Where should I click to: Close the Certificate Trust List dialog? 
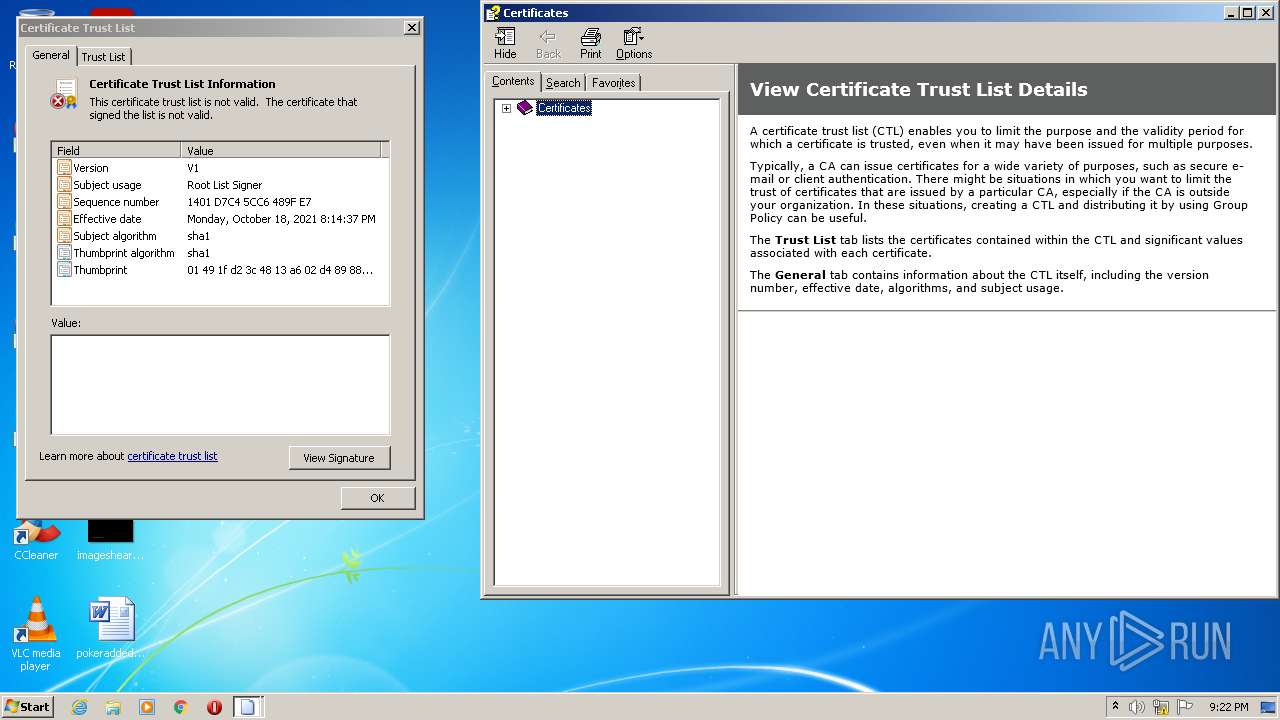[412, 28]
